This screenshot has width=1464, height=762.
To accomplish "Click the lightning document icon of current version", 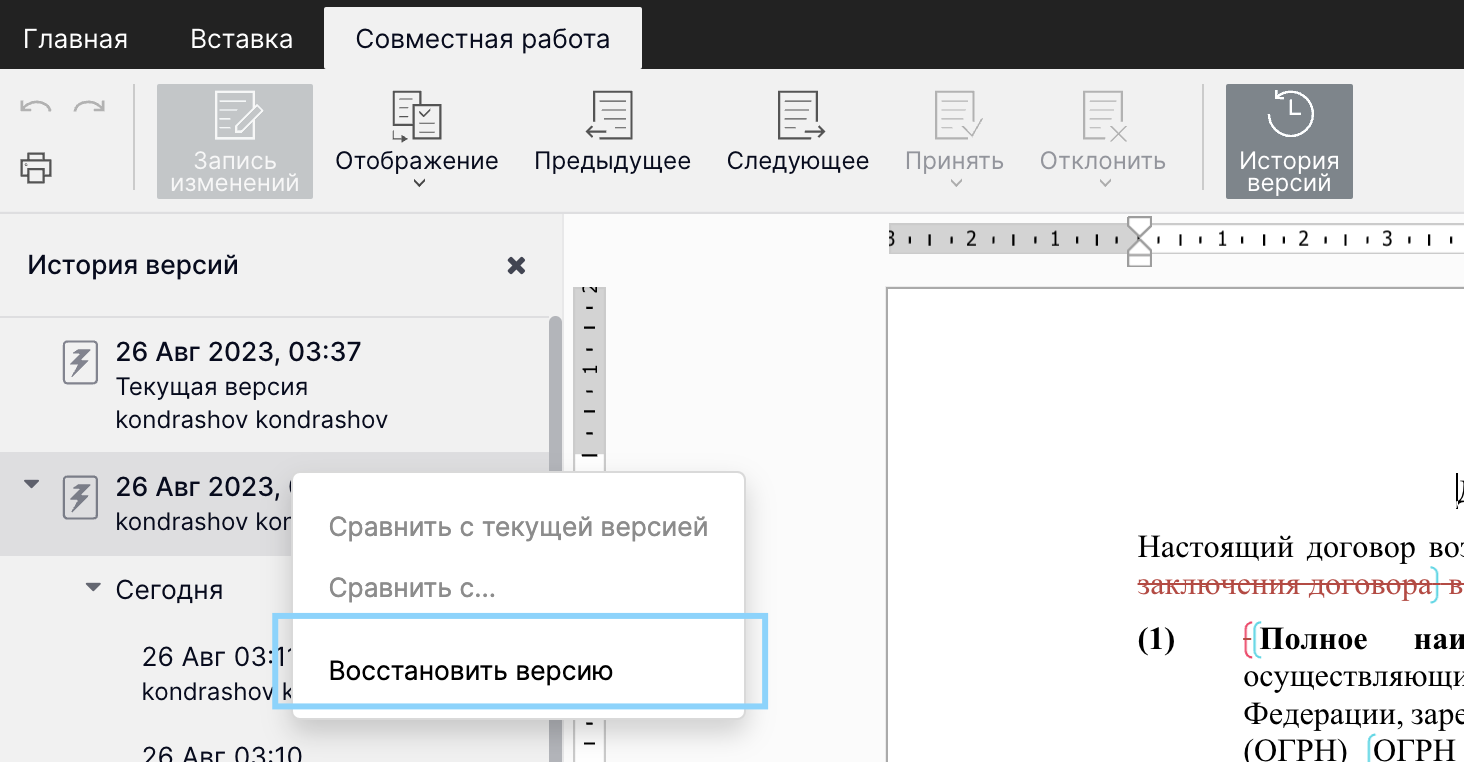I will [81, 361].
